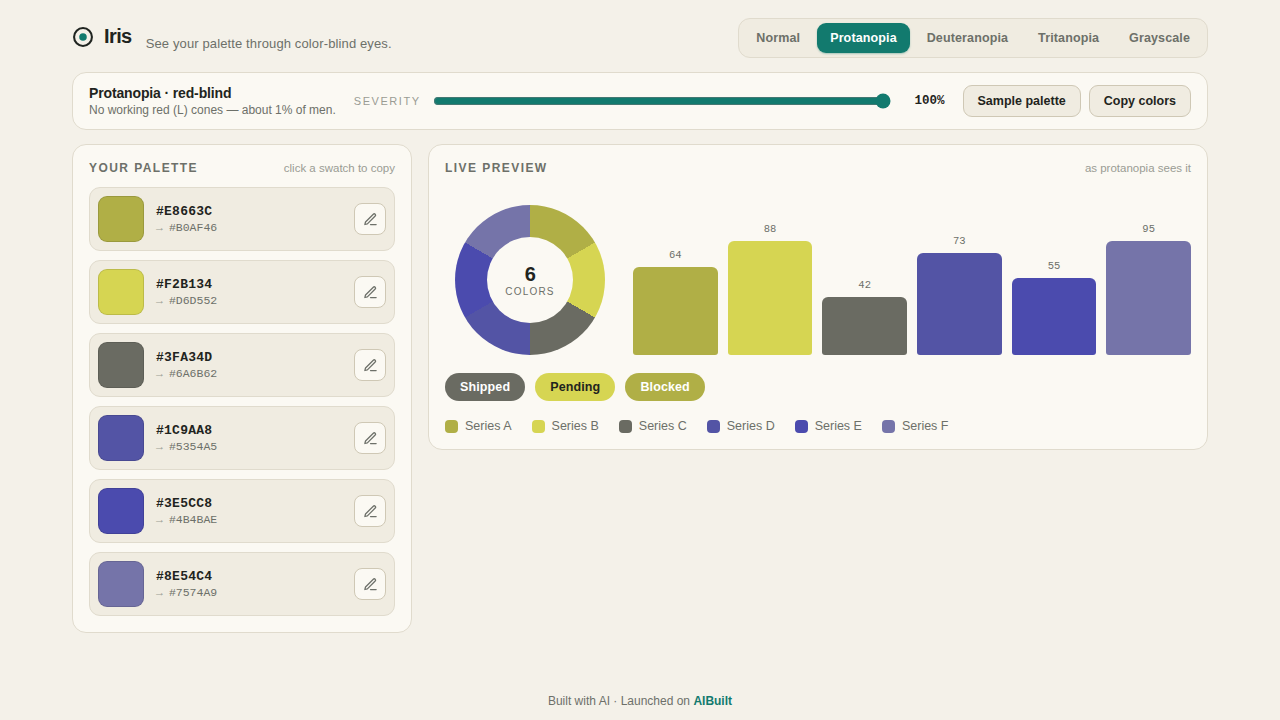
Task: Switch to Normal vision mode
Action: pyautogui.click(x=778, y=38)
